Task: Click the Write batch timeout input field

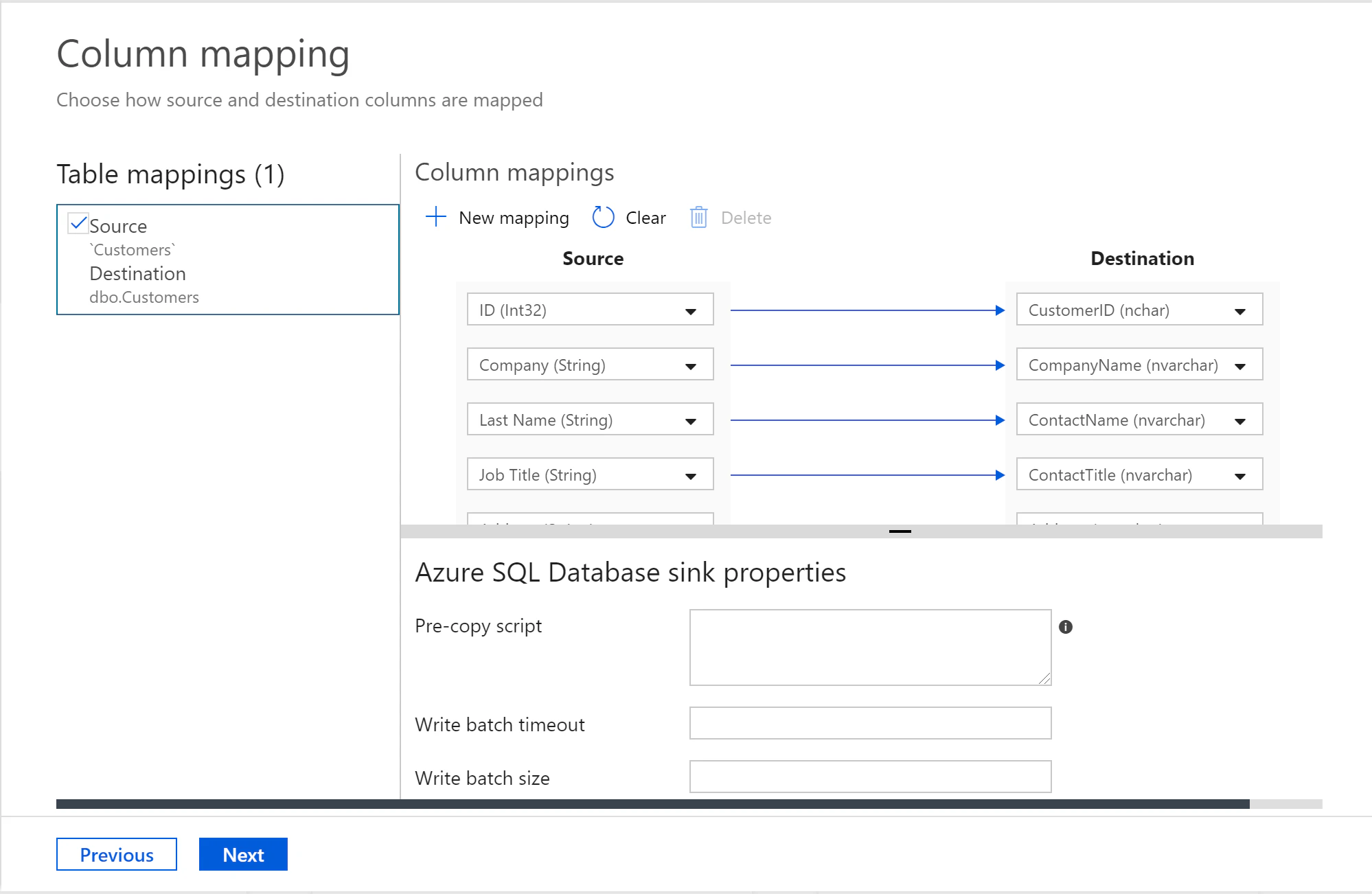Action: coord(871,723)
